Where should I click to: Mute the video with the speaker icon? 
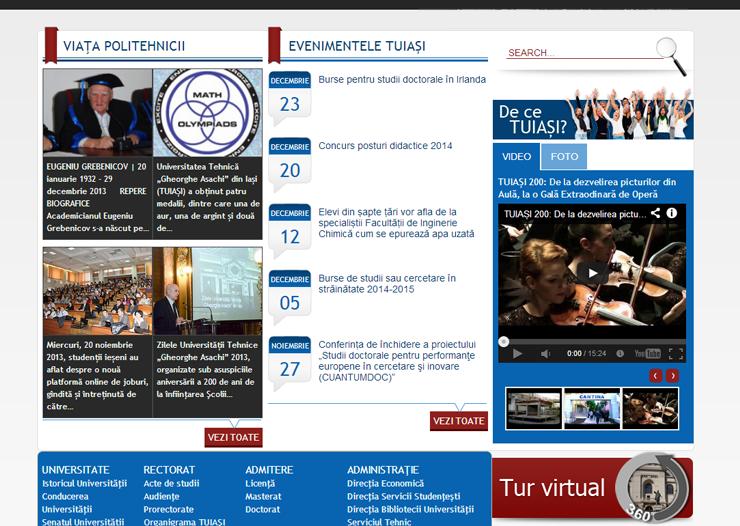pyautogui.click(x=545, y=353)
